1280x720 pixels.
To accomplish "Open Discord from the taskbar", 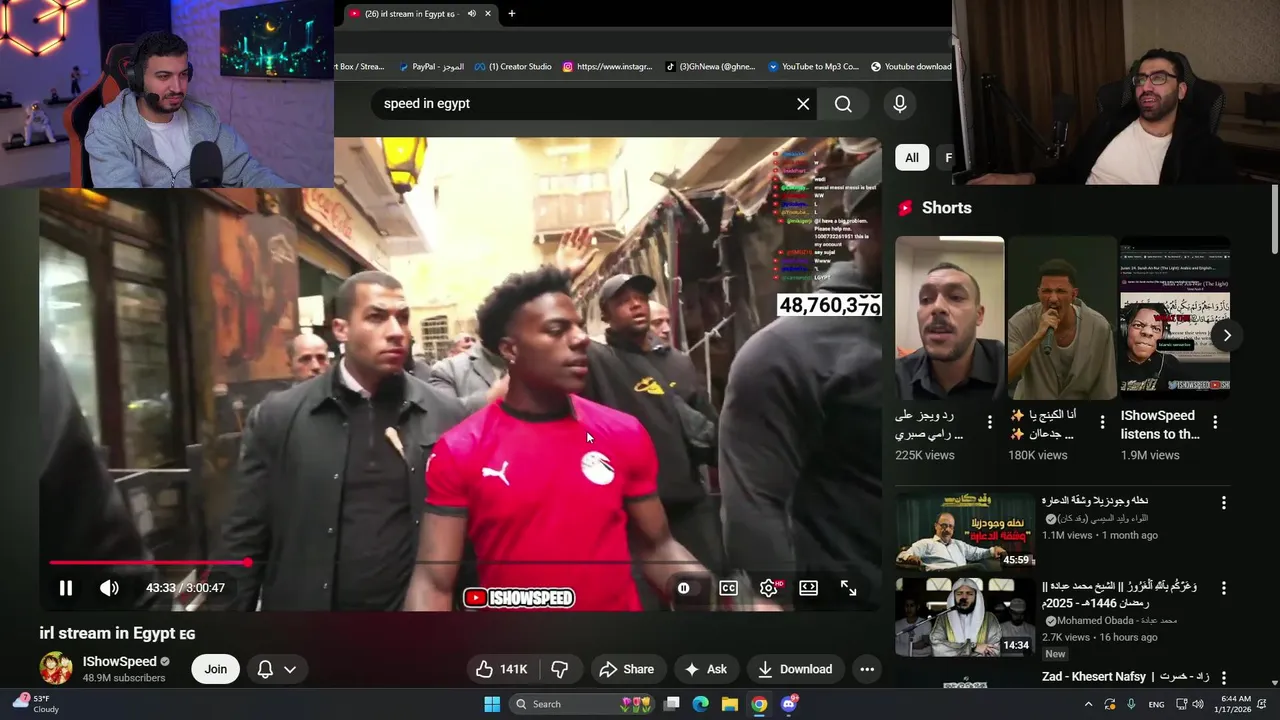I will (x=788, y=704).
